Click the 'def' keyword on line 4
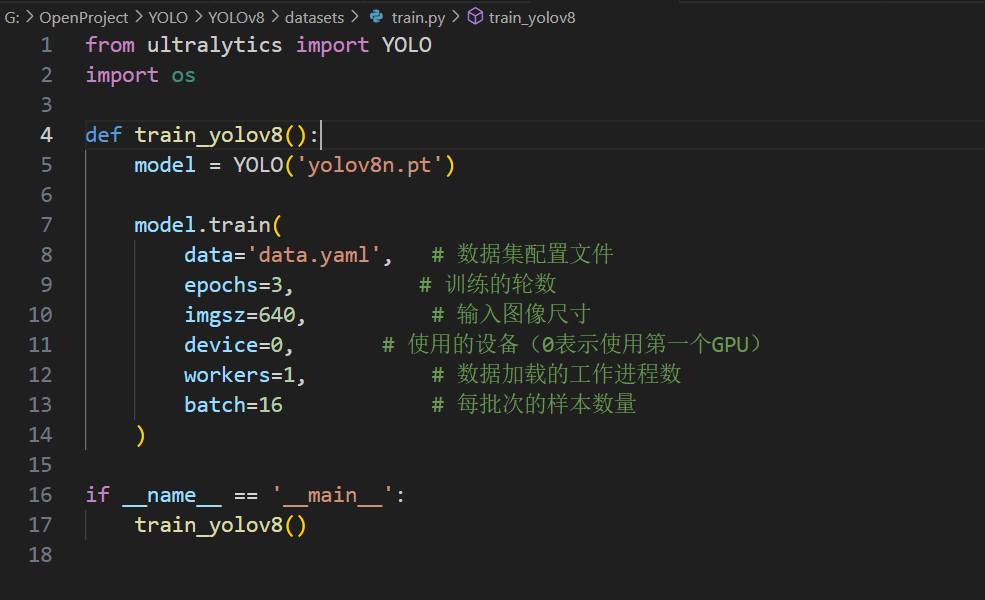 (x=103, y=135)
